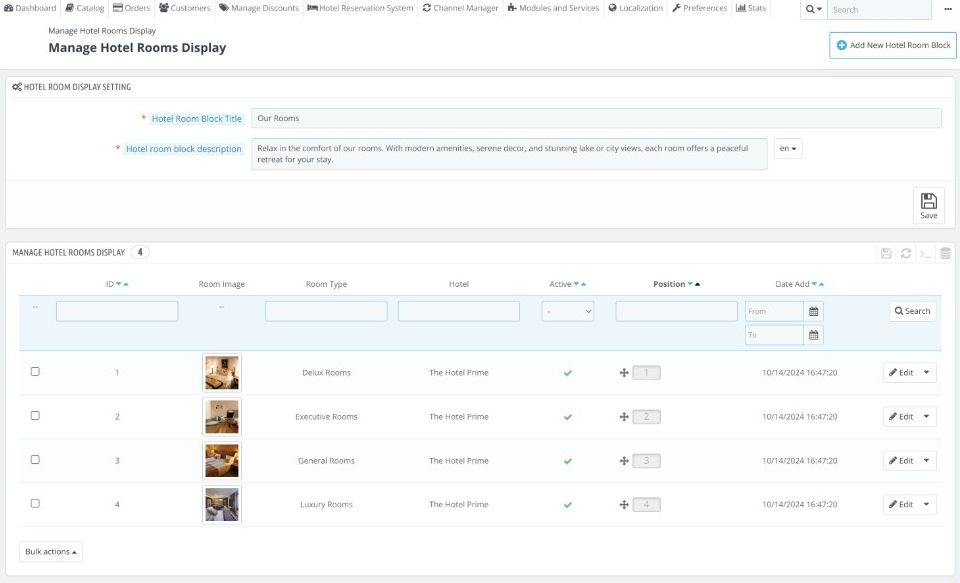Click the export/save icon in list toolbar
The width and height of the screenshot is (960, 583).
point(886,254)
